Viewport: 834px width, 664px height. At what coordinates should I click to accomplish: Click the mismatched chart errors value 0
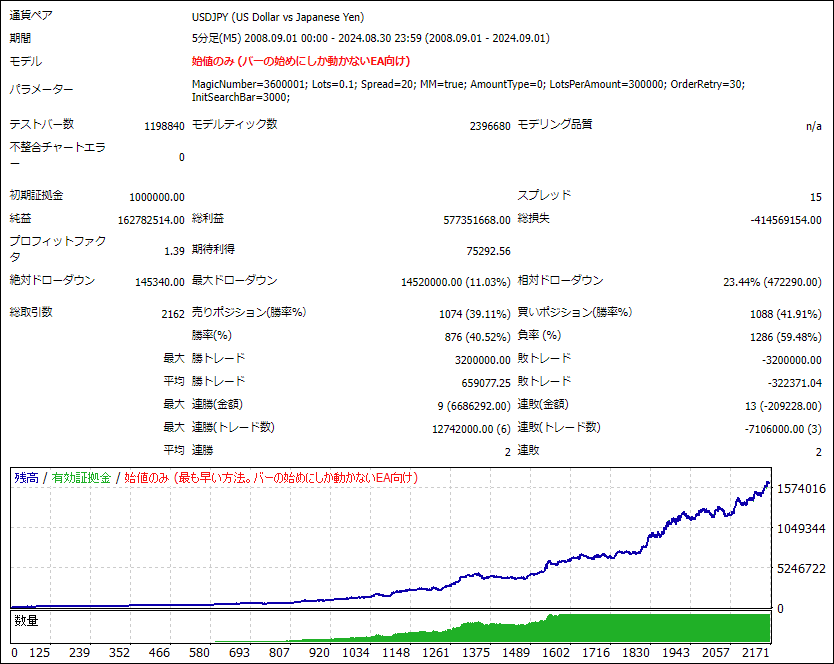pos(182,157)
